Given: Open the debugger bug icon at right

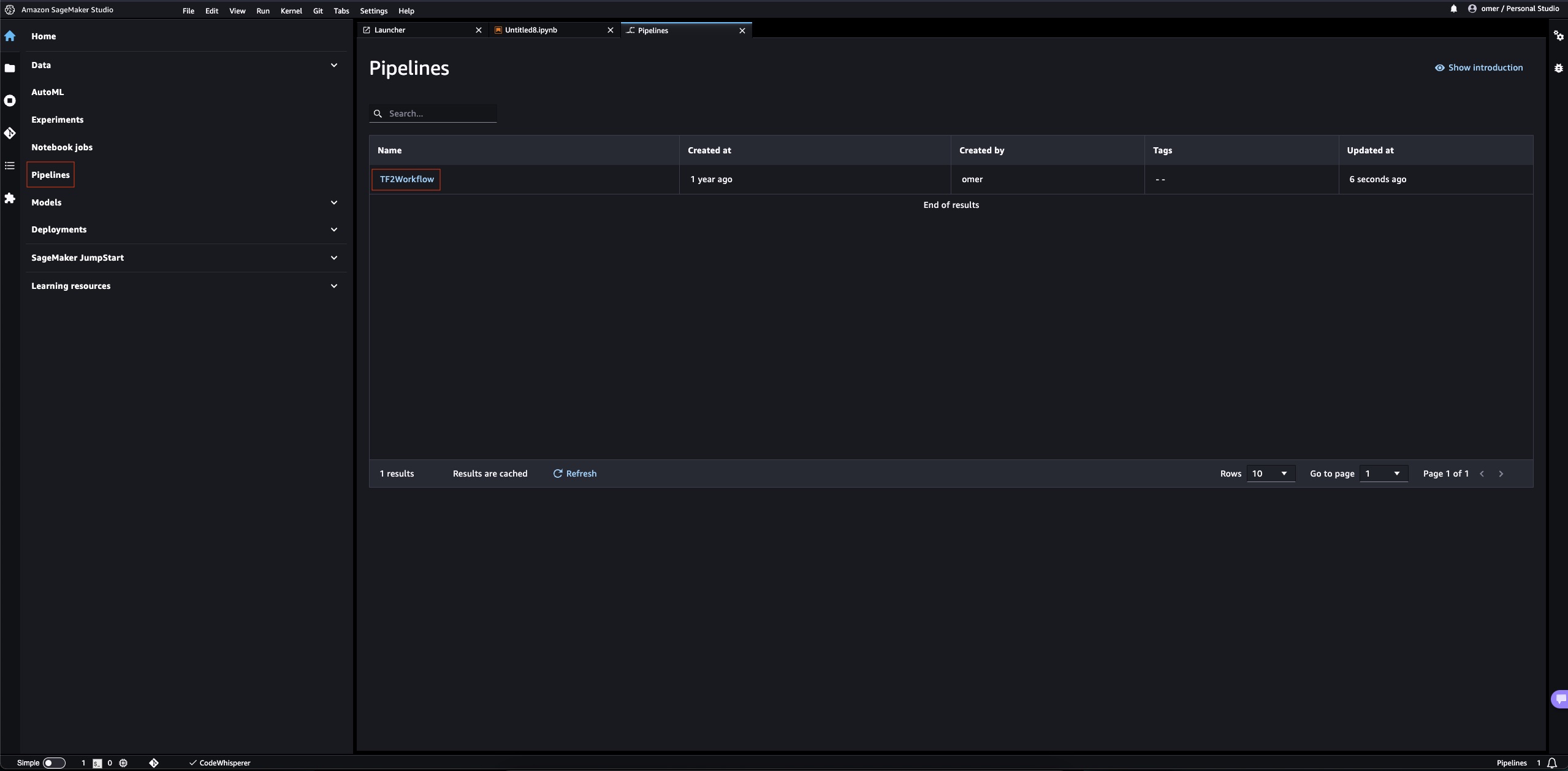Looking at the screenshot, I should pyautogui.click(x=1558, y=68).
